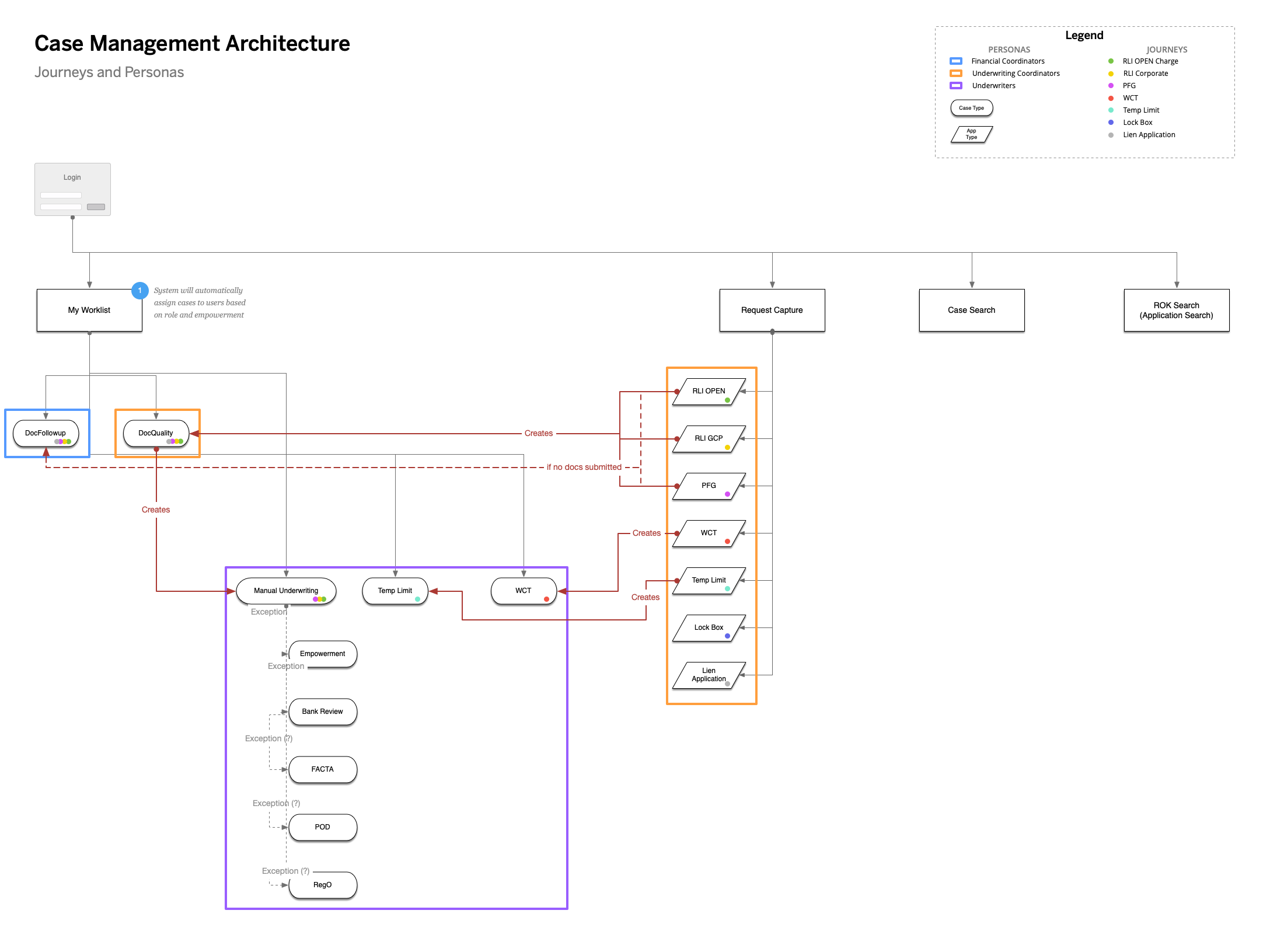Click the 'System will automatically assign cases' note
The width and height of the screenshot is (1277, 952).
(200, 303)
